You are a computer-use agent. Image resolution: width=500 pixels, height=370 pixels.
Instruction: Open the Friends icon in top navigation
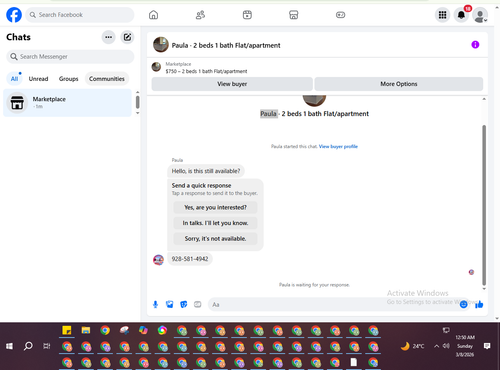[x=200, y=15]
